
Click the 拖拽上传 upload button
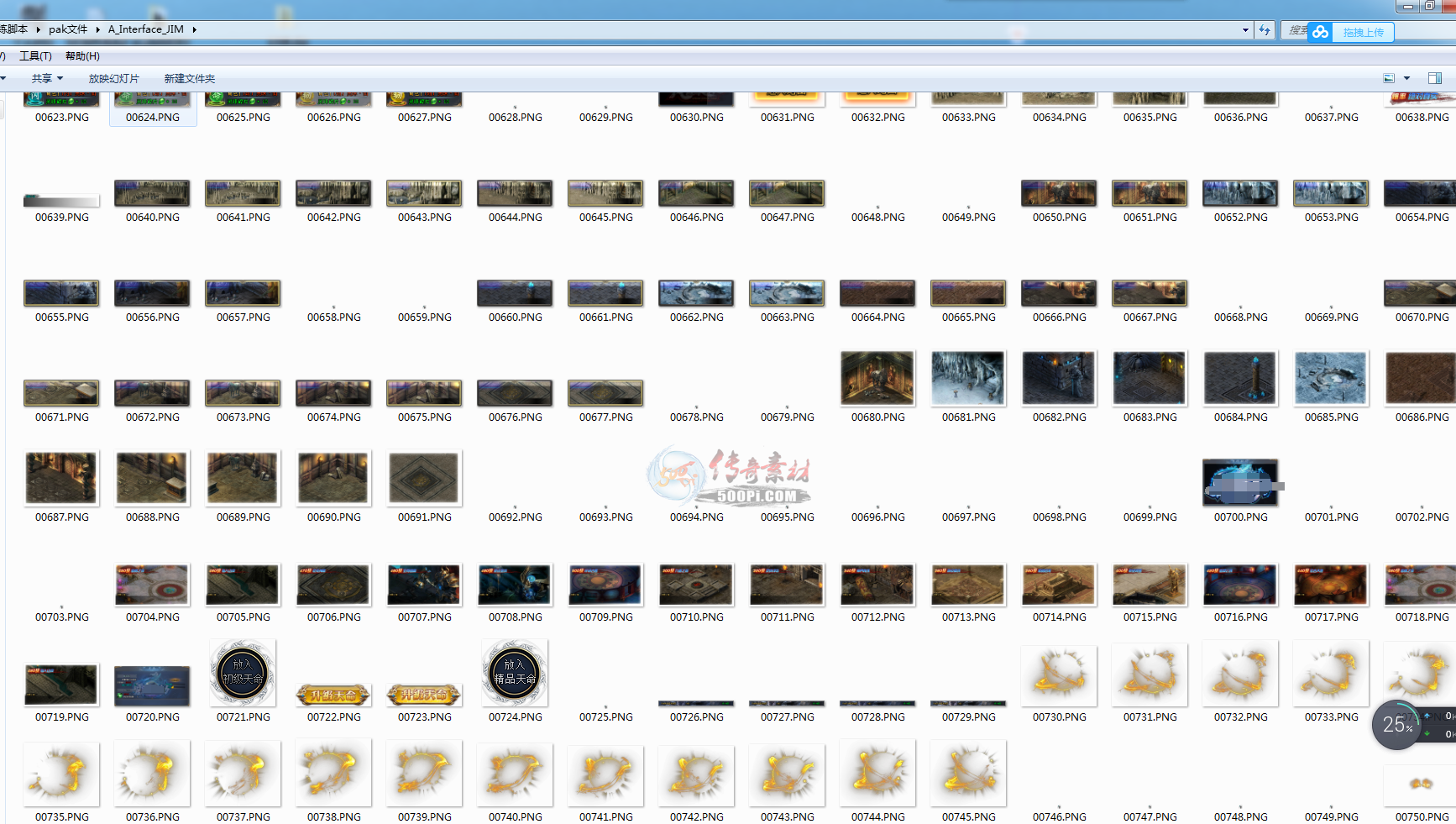tap(1363, 32)
